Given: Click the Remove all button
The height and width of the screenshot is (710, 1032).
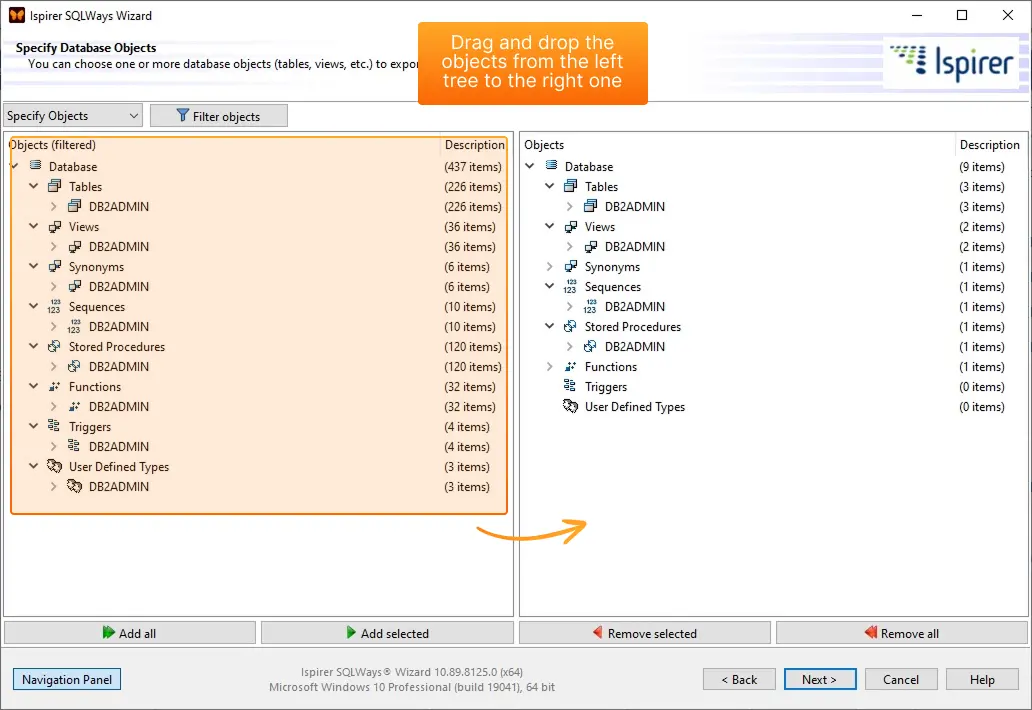Looking at the screenshot, I should (902, 633).
